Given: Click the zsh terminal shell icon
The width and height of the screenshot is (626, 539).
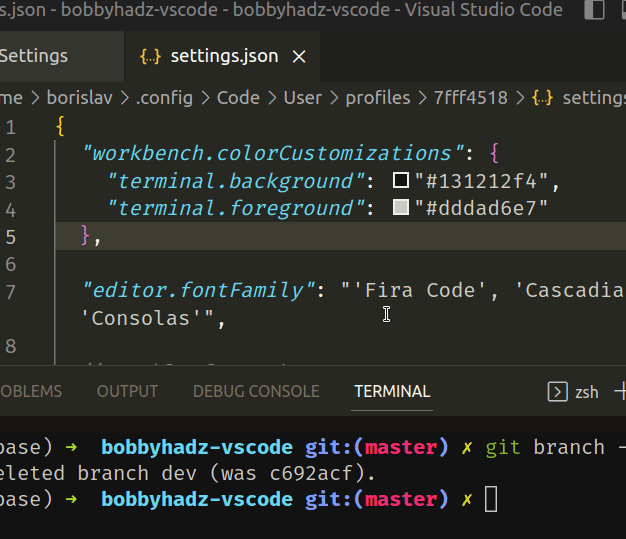Looking at the screenshot, I should point(557,392).
